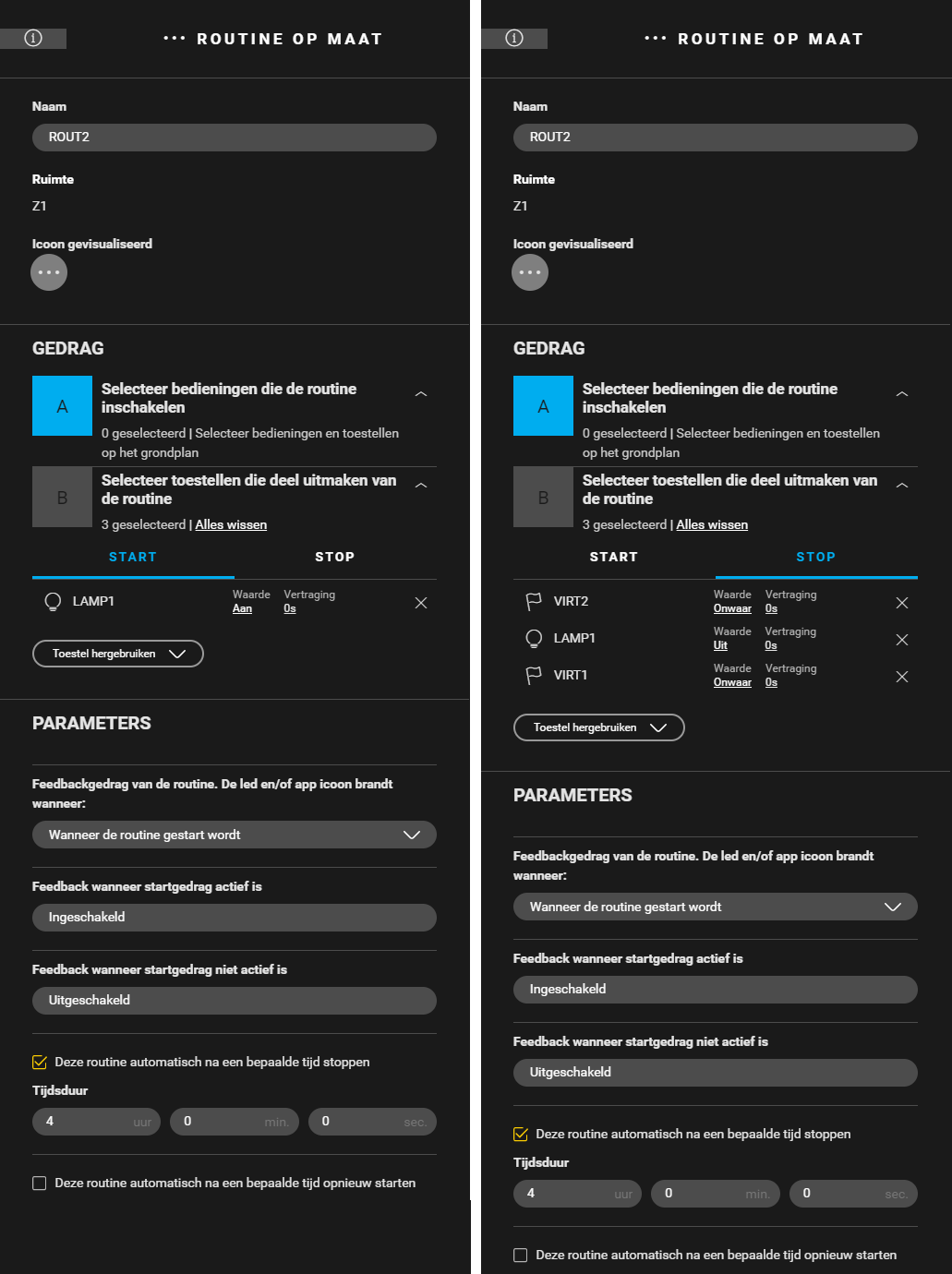The image size is (952, 1274).
Task: Edit LAMP1 delay 0s in right panel
Action: pyautogui.click(x=771, y=645)
